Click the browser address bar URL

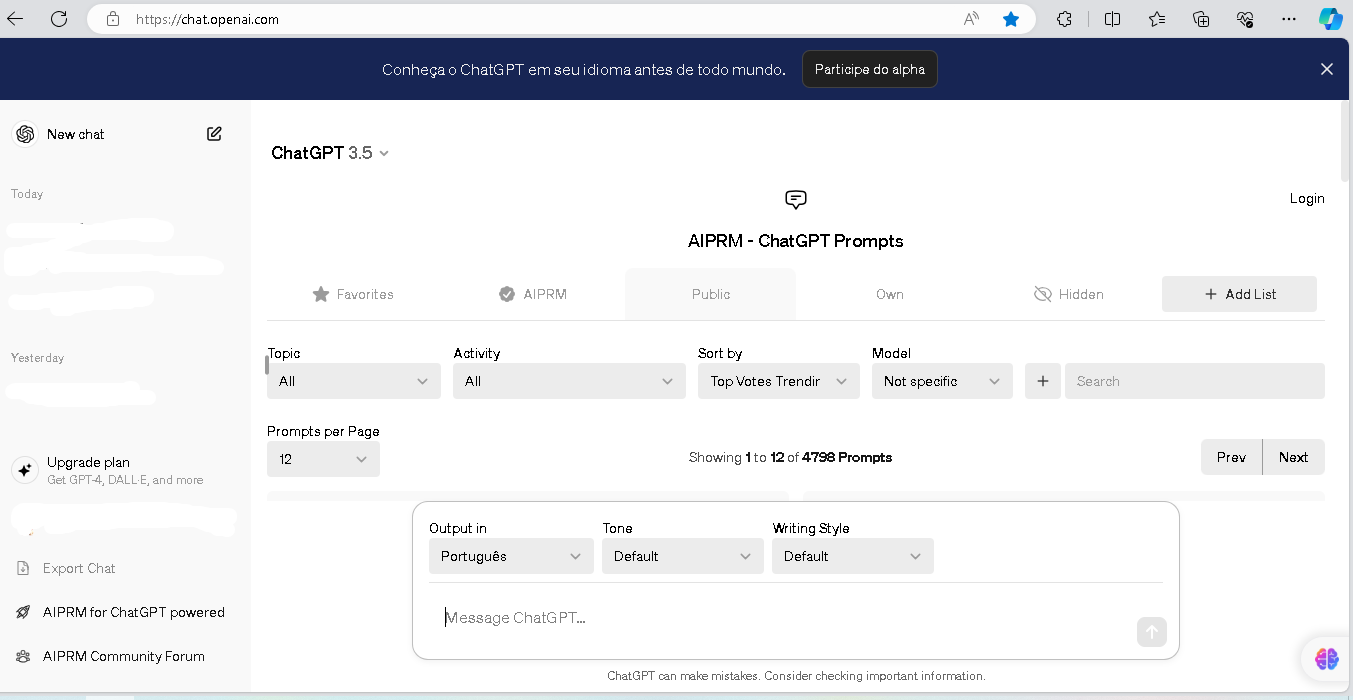coord(207,19)
